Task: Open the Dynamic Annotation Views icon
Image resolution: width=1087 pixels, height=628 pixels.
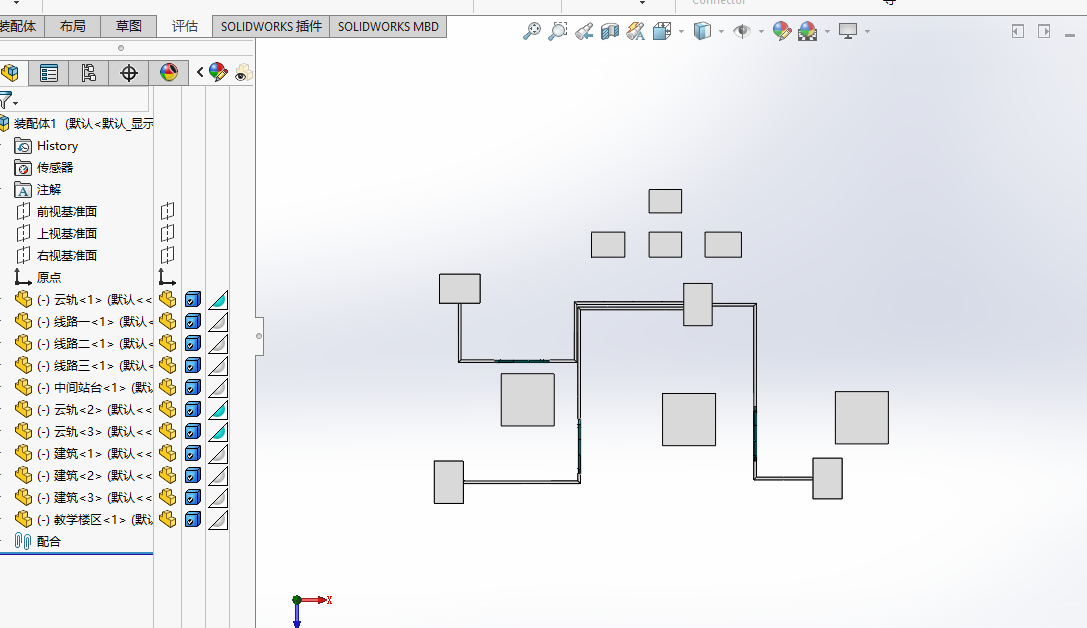Action: click(636, 30)
